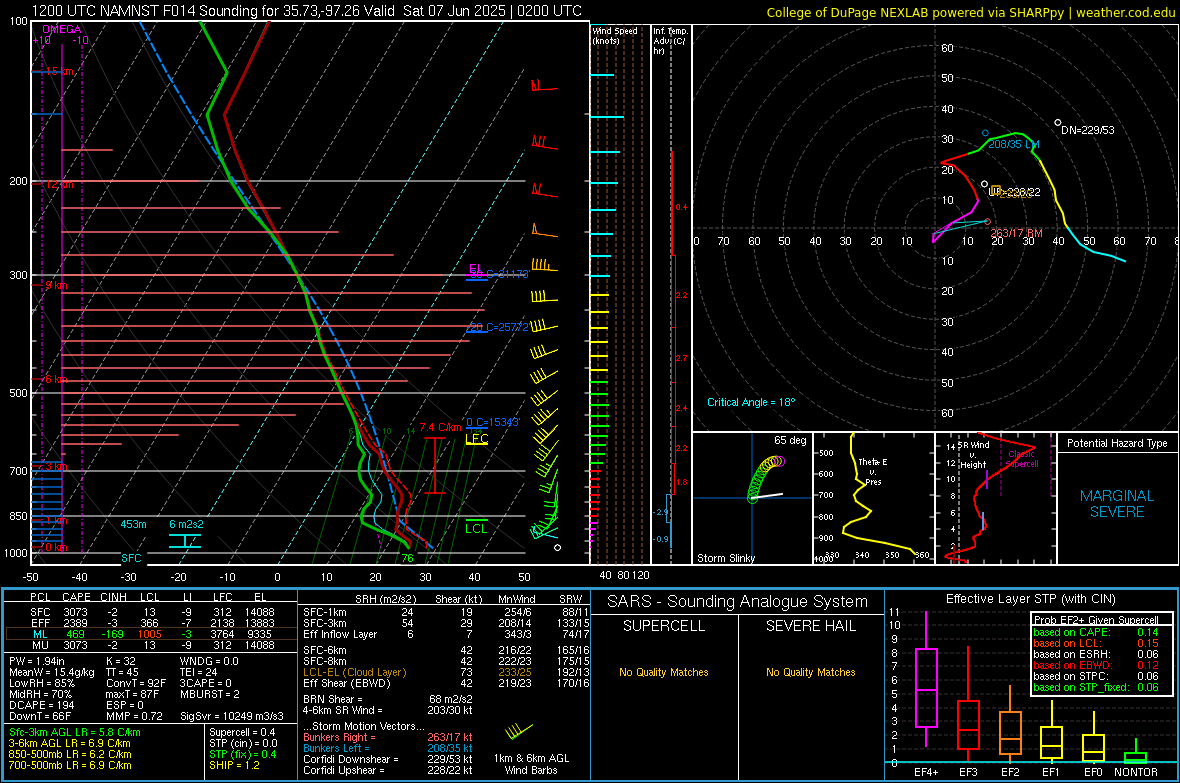This screenshot has height=783, width=1180.
Task: Click the College of DuPage NEXLAB credit text
Action: (x=970, y=12)
